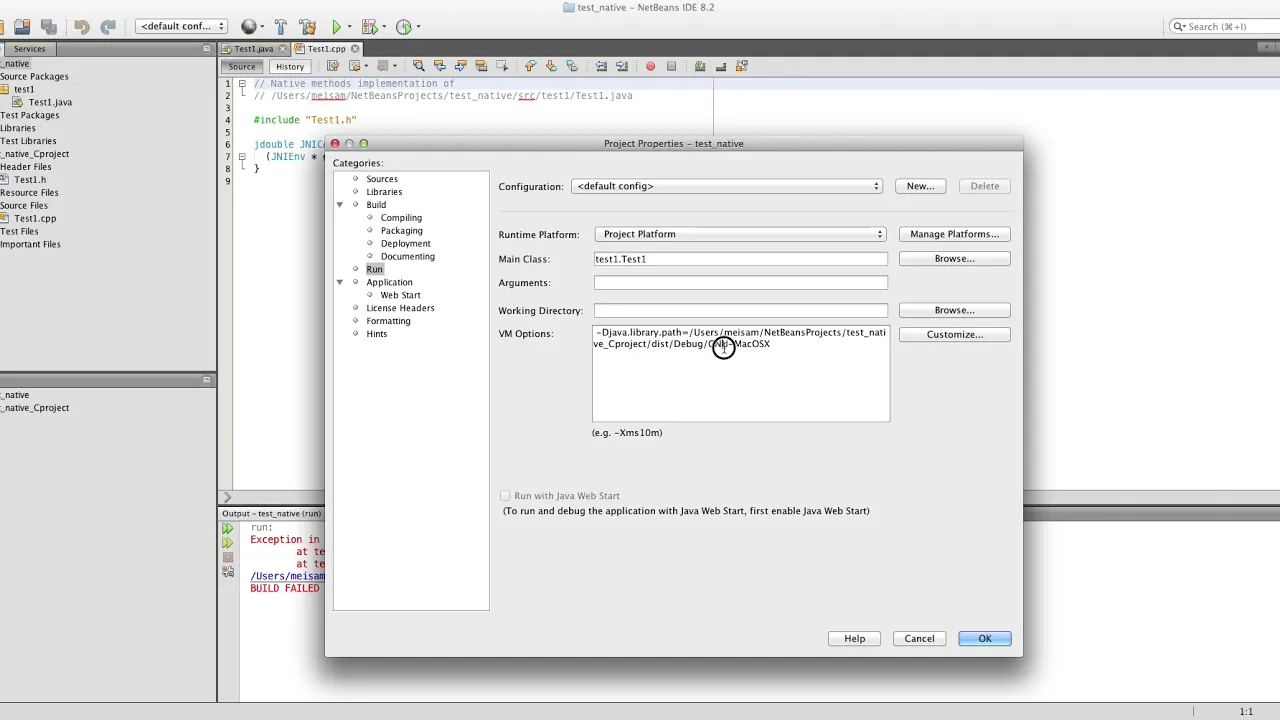Click Next Bookmark icon in editor toolbar
The image size is (1280, 720).
coord(551,66)
